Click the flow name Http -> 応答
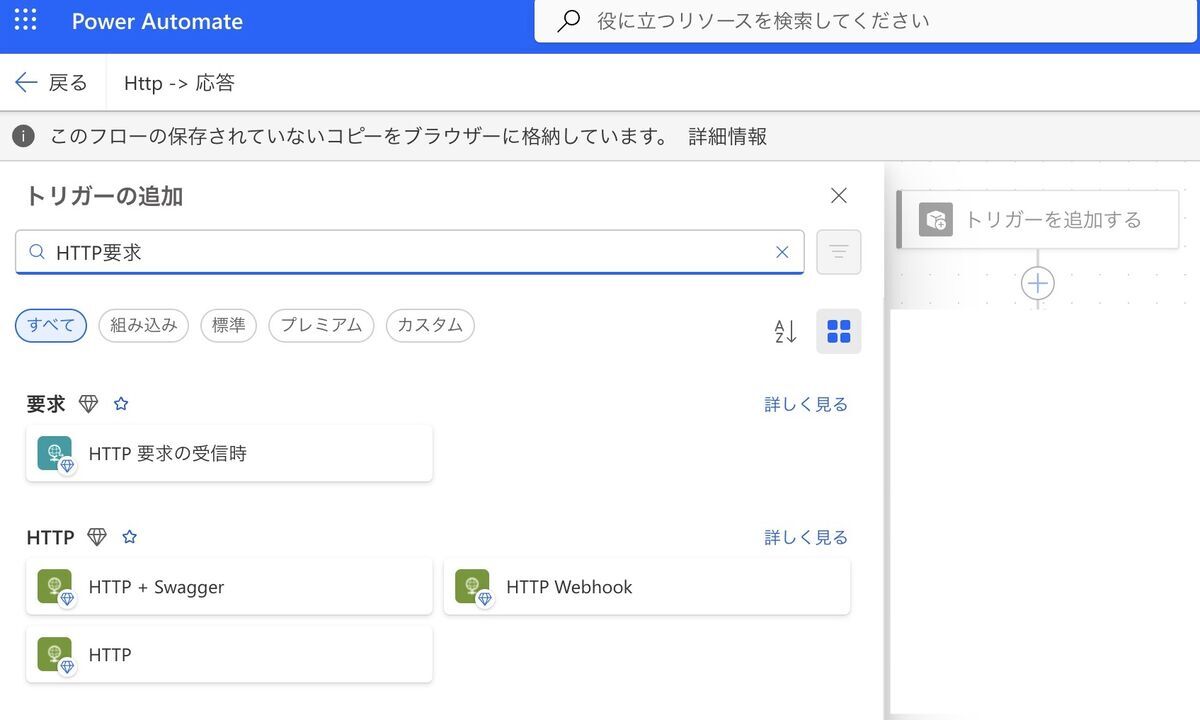The width and height of the screenshot is (1200, 720). coord(179,83)
